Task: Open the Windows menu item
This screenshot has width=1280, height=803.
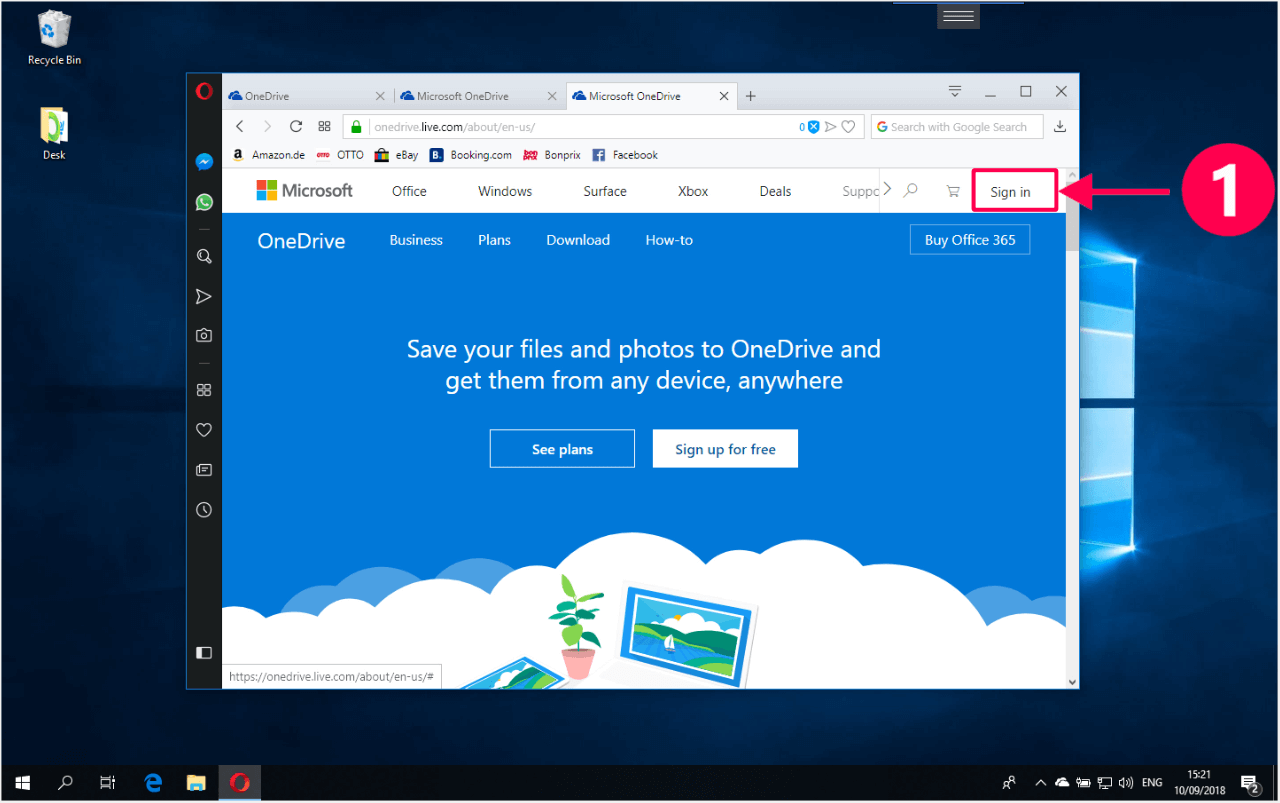Action: [x=505, y=191]
